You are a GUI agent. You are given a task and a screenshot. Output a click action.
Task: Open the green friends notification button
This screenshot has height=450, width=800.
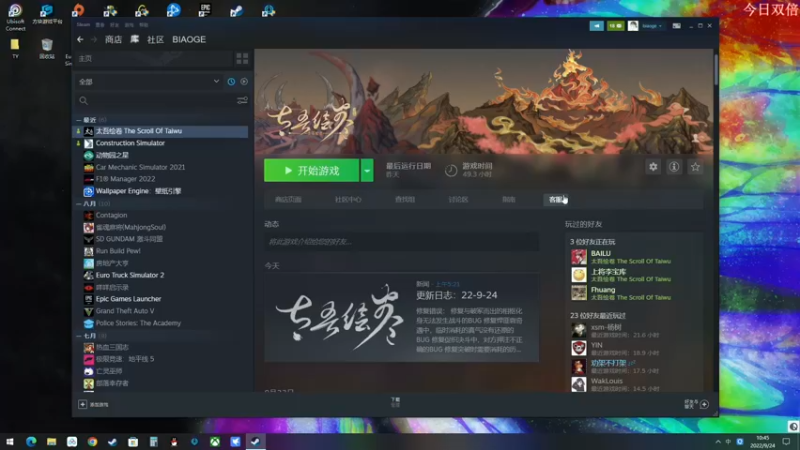(x=615, y=26)
